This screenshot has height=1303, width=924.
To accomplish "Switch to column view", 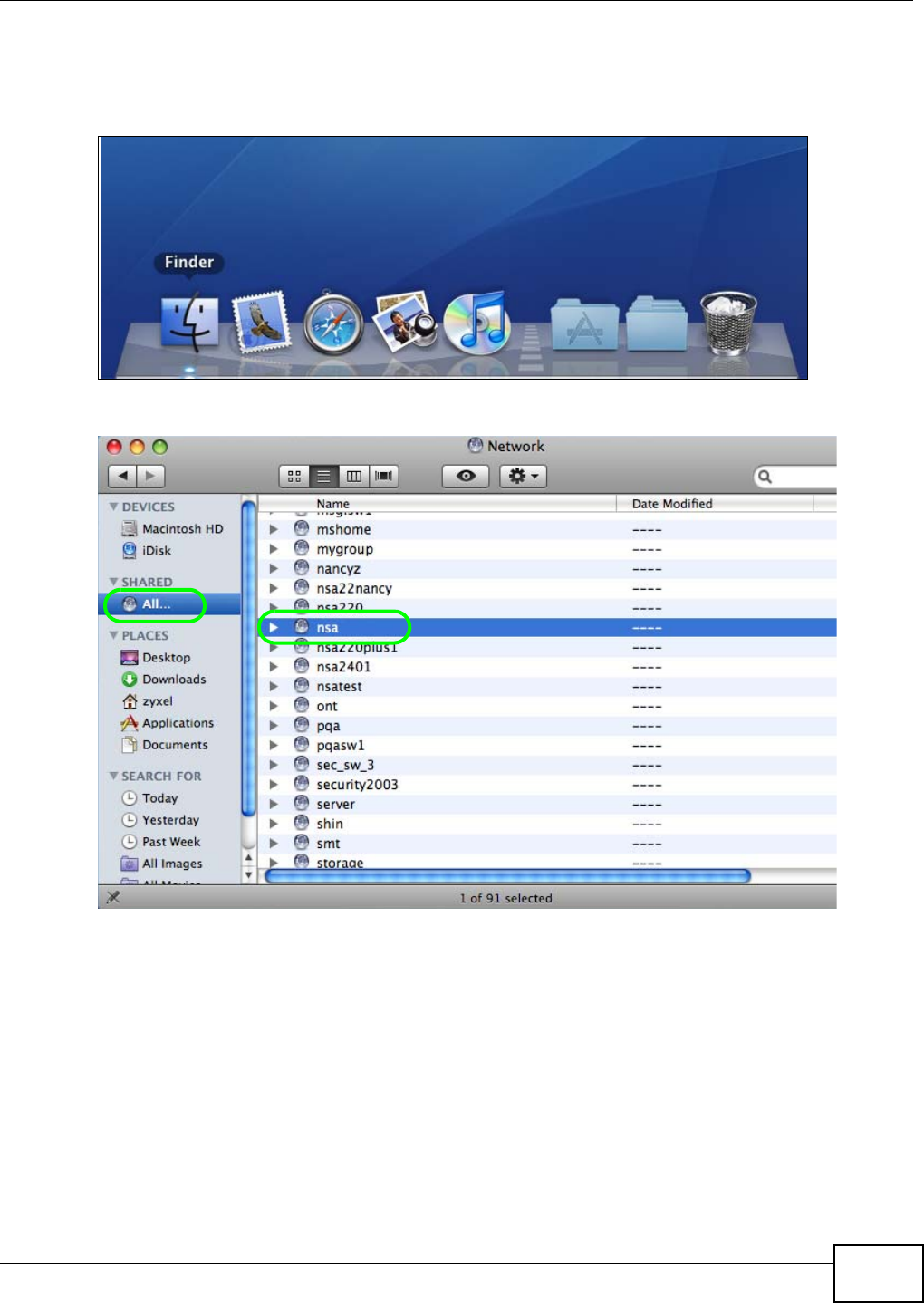I will 354,476.
